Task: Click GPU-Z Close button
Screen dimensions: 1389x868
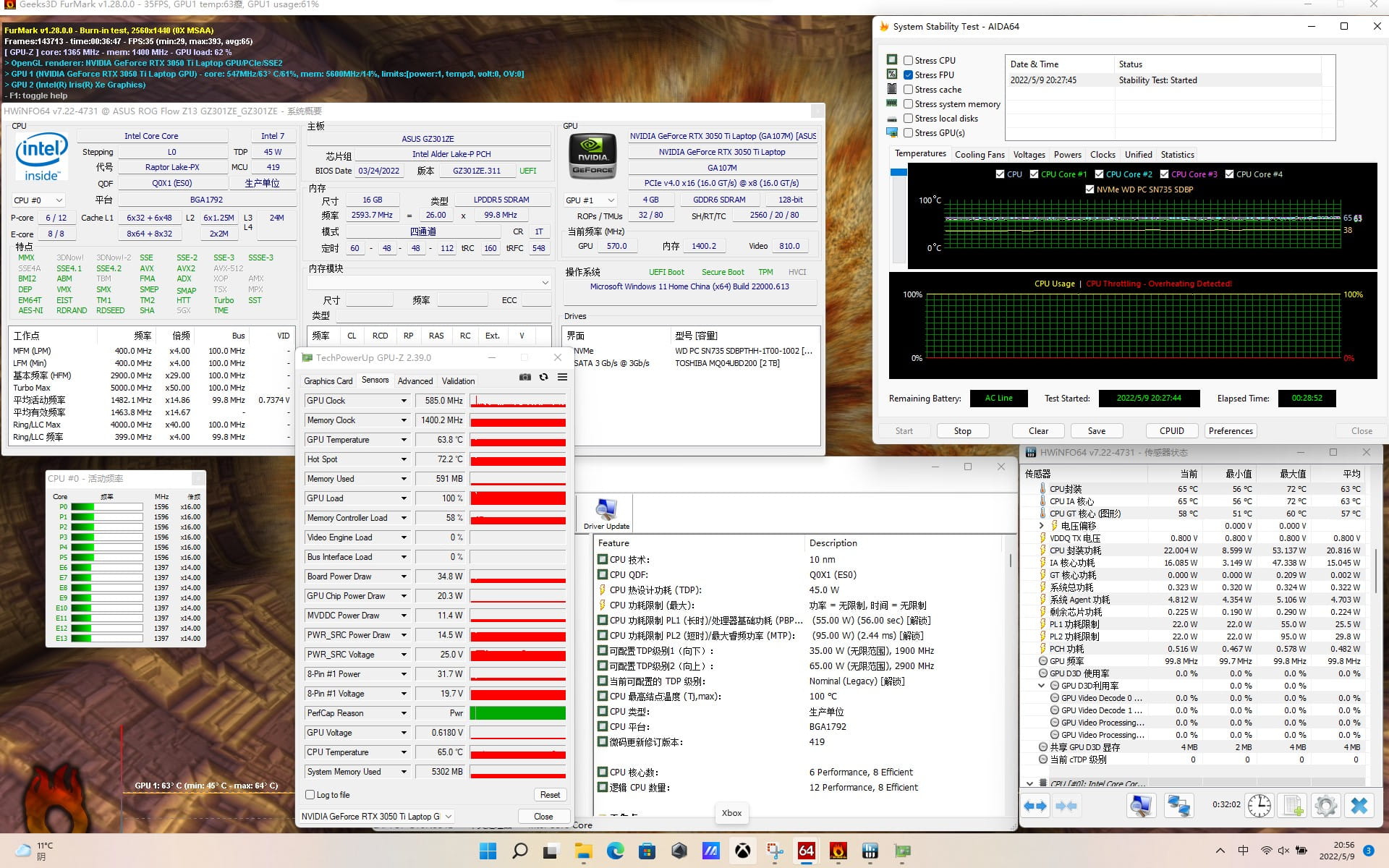Action: click(543, 817)
